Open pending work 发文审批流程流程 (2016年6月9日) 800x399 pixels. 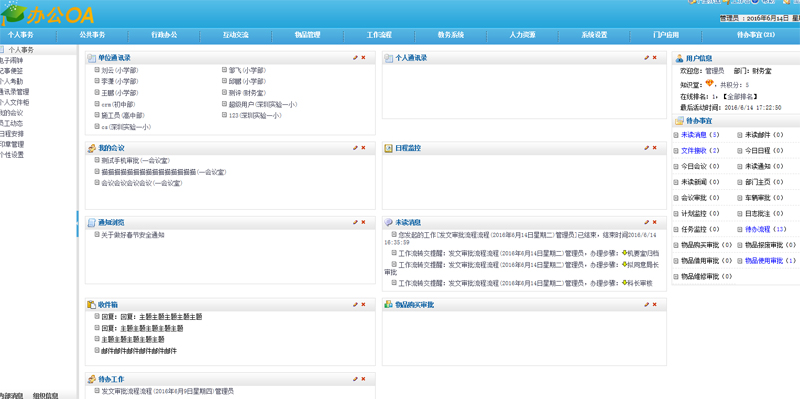(167, 391)
